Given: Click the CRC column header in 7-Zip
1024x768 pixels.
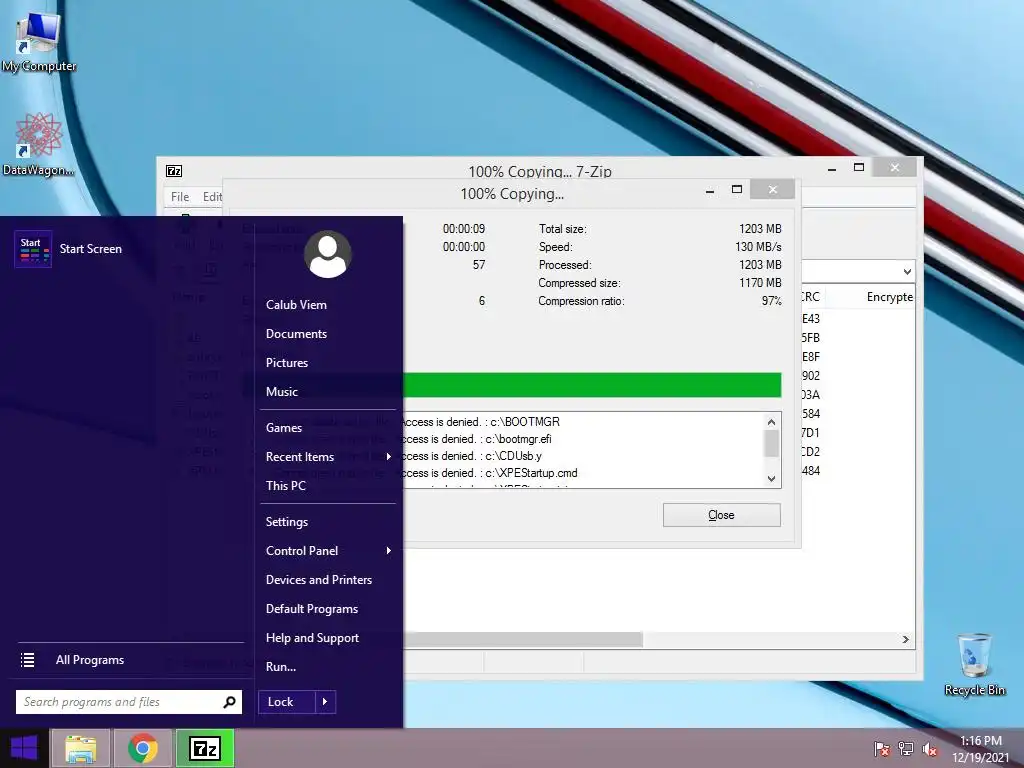Looking at the screenshot, I should (x=810, y=297).
